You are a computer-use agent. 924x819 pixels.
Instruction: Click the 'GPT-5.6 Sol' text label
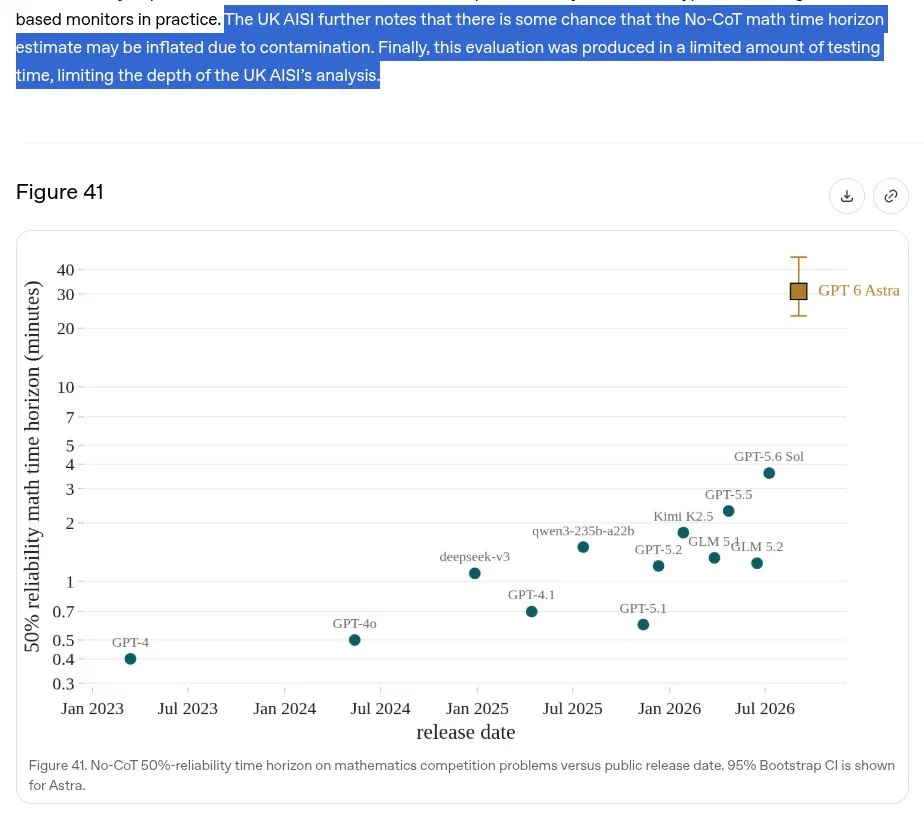coord(768,457)
